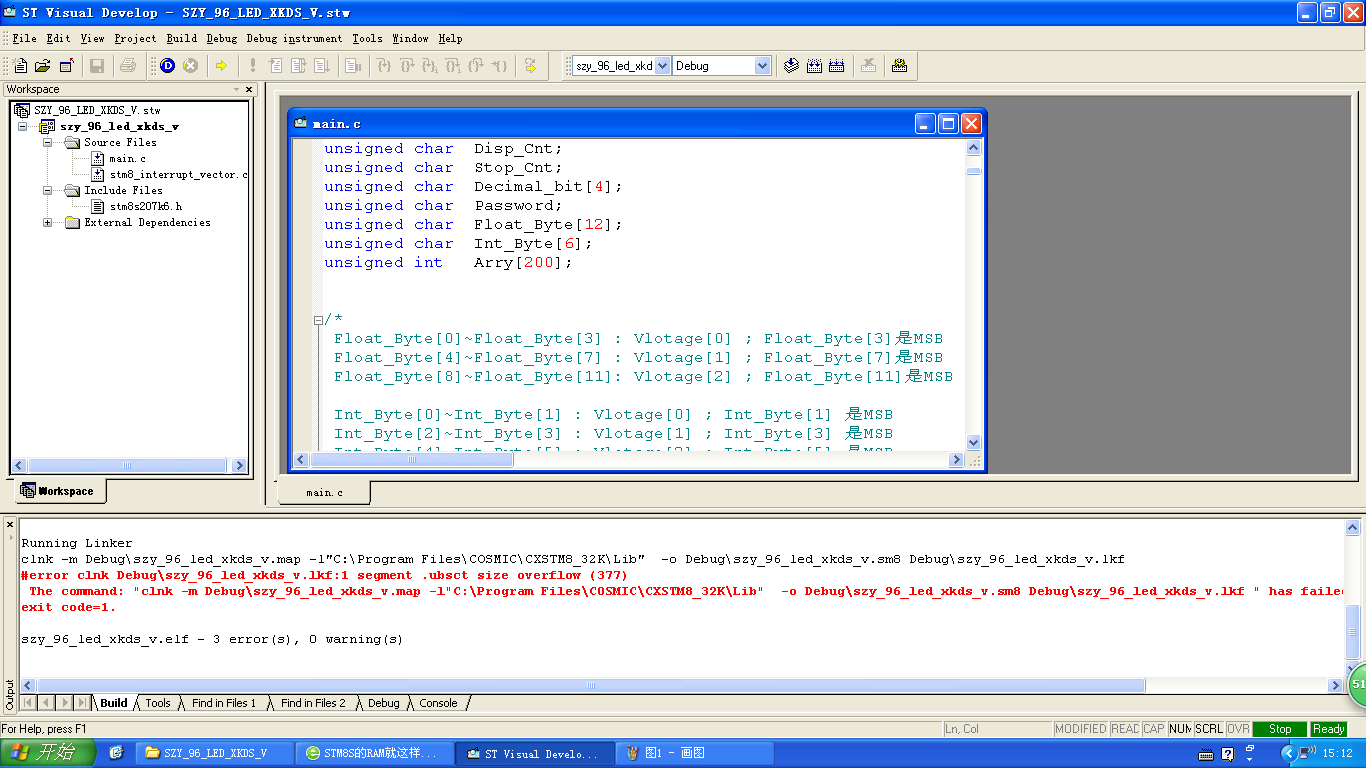Switch to SZY_96_LED_XKDS_V taskbar folder window

click(214, 753)
